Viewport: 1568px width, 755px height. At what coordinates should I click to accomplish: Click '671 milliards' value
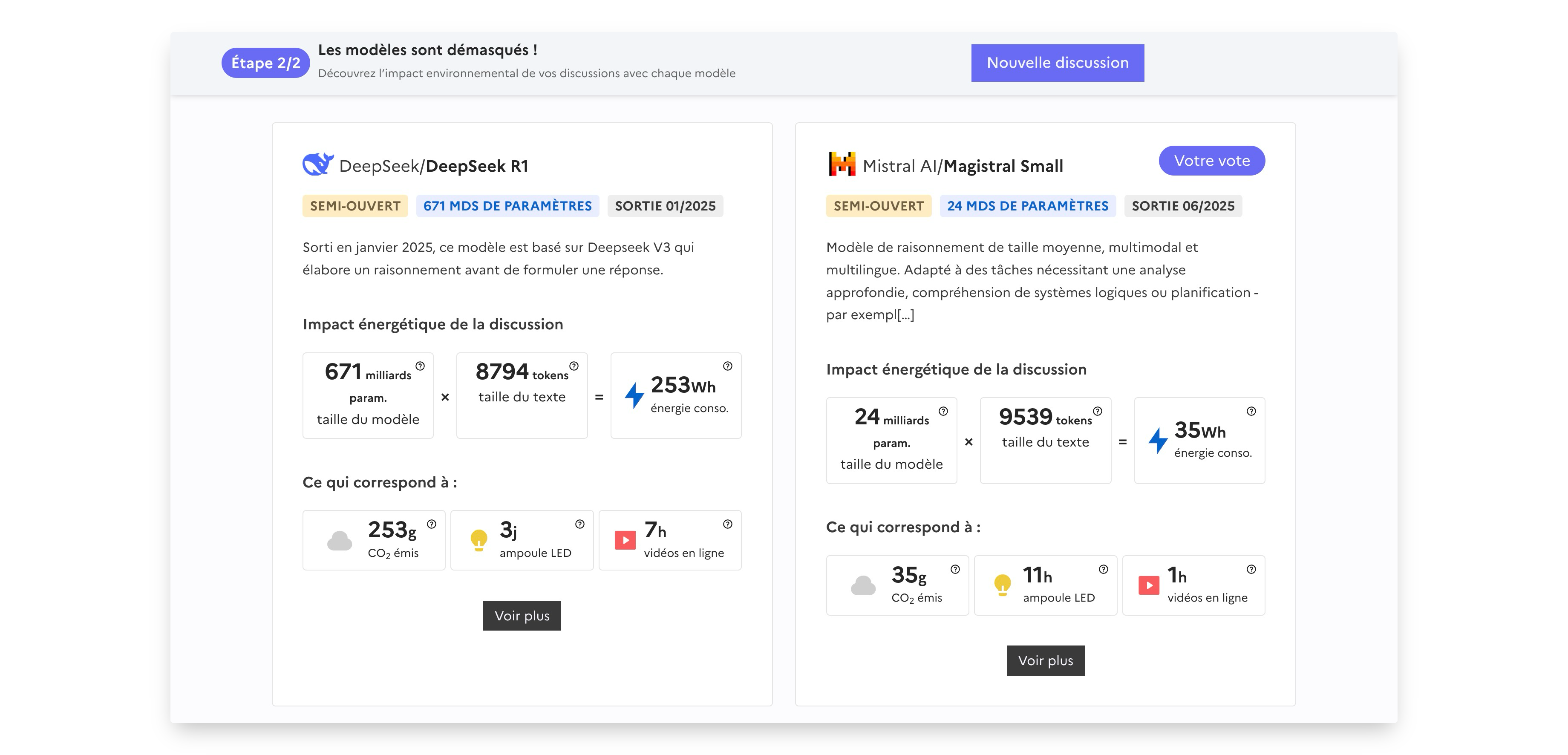(x=368, y=372)
